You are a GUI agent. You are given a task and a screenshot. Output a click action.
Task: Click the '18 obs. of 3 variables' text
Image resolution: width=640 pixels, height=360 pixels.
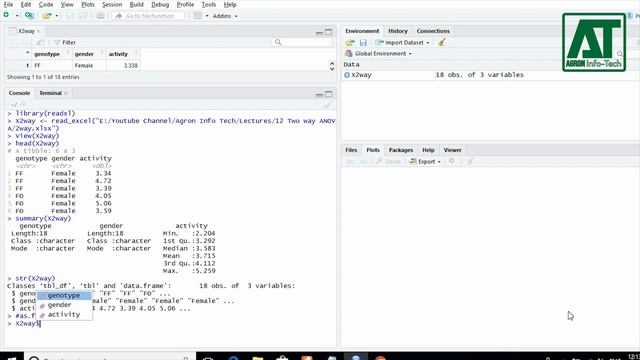[479, 75]
